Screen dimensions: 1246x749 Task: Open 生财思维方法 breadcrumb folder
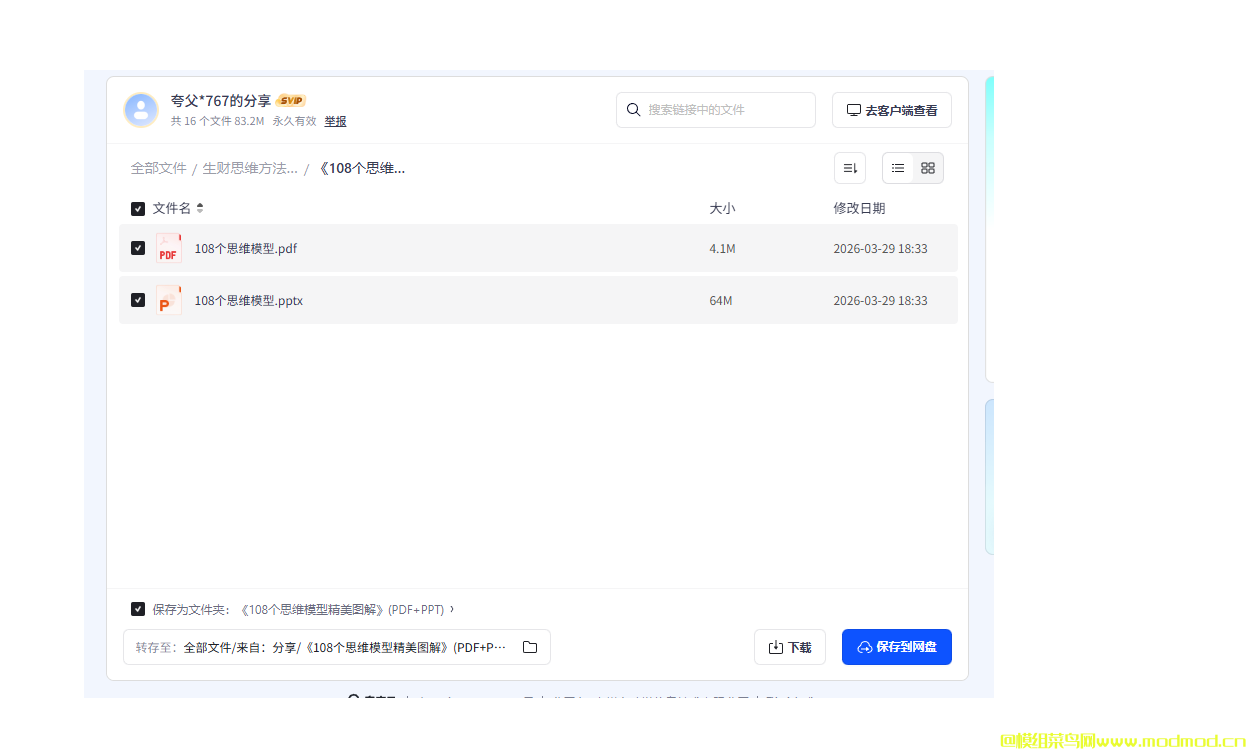pyautogui.click(x=250, y=168)
